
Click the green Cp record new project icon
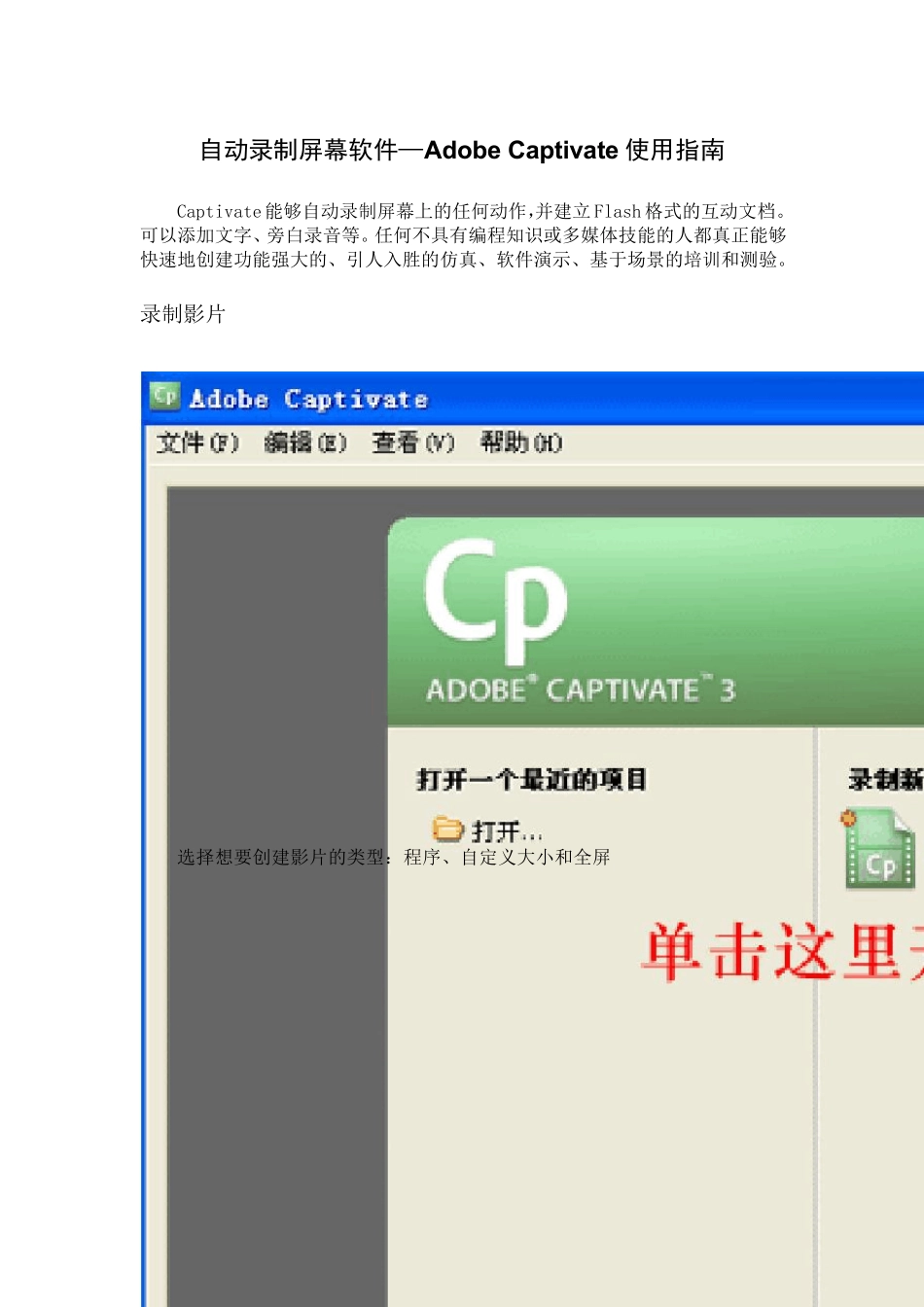click(879, 849)
